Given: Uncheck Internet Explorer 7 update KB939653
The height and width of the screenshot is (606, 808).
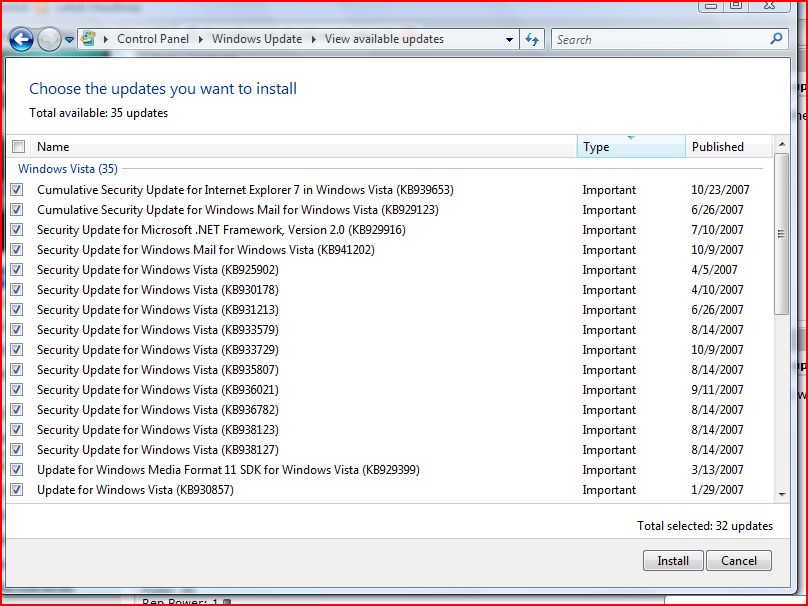Looking at the screenshot, I should pyautogui.click(x=16, y=190).
